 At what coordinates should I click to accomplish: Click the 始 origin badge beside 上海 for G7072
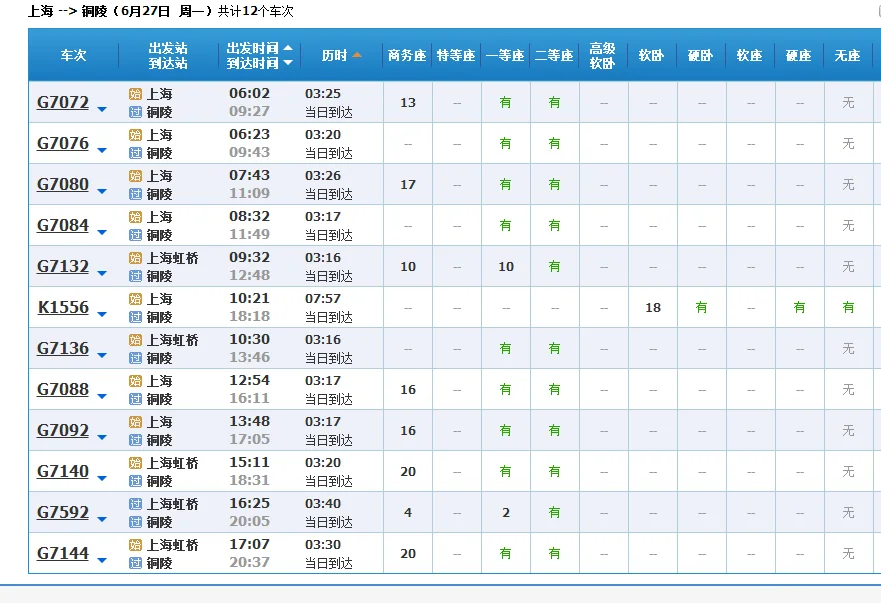136,95
